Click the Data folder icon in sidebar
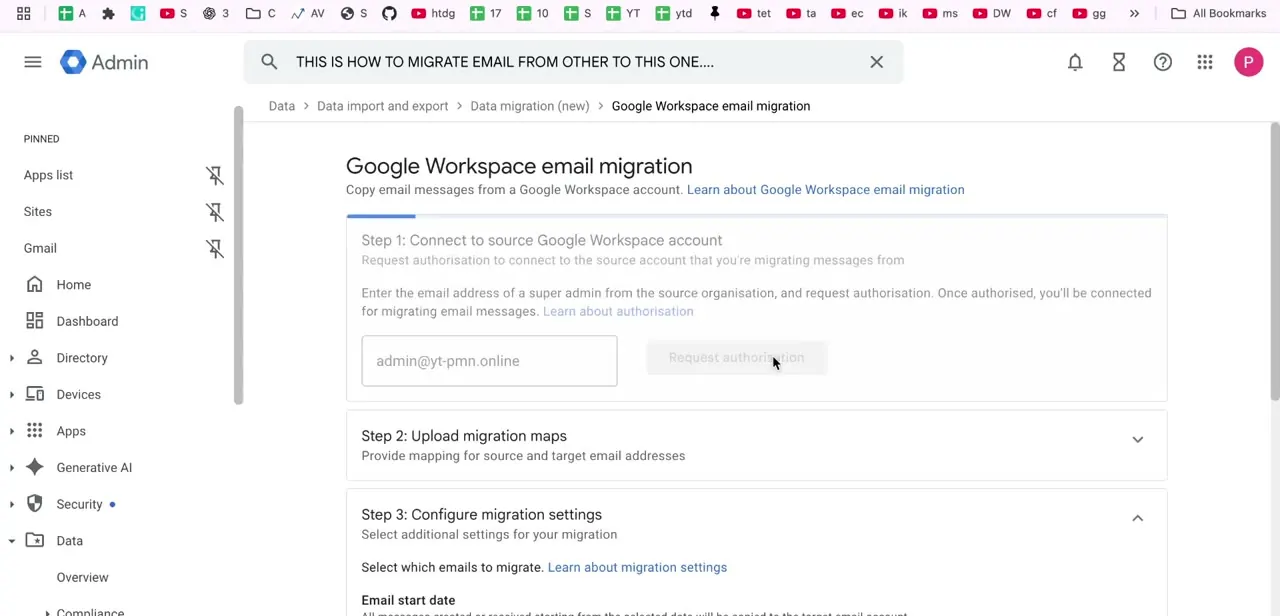 [35, 541]
